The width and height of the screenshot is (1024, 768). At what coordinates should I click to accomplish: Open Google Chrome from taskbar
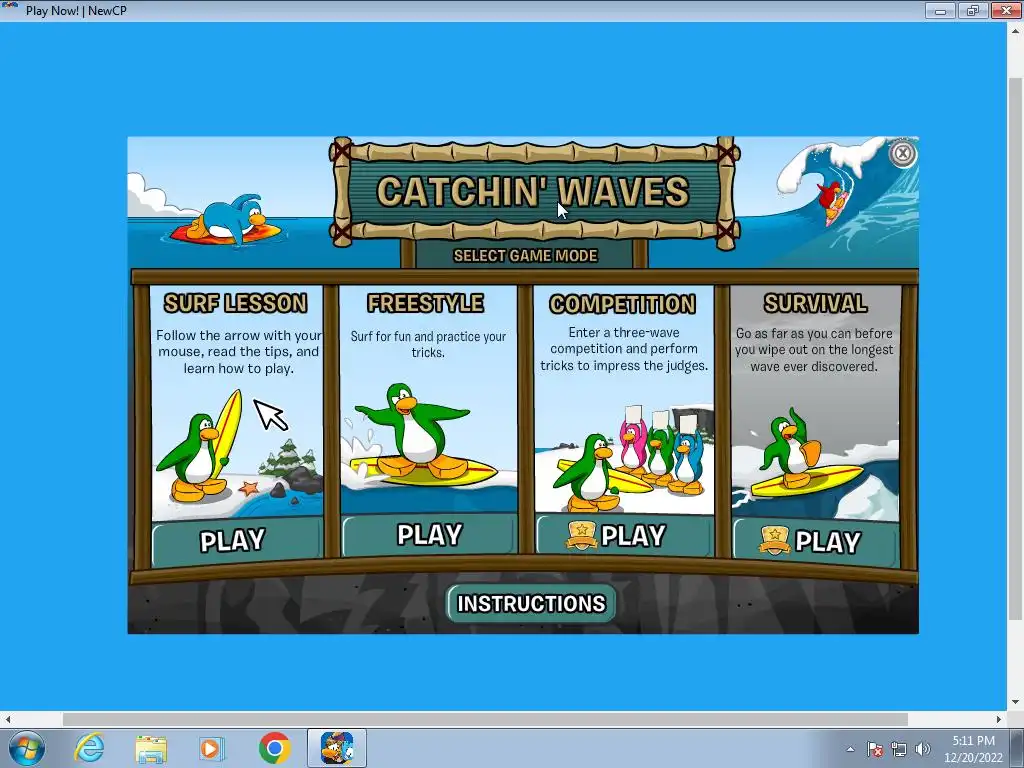click(x=274, y=748)
